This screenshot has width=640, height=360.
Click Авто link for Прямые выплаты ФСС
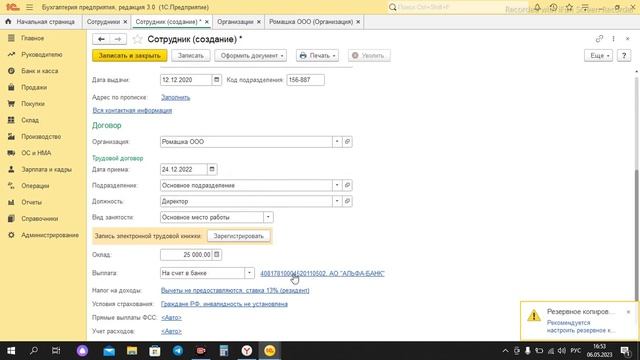pos(171,317)
